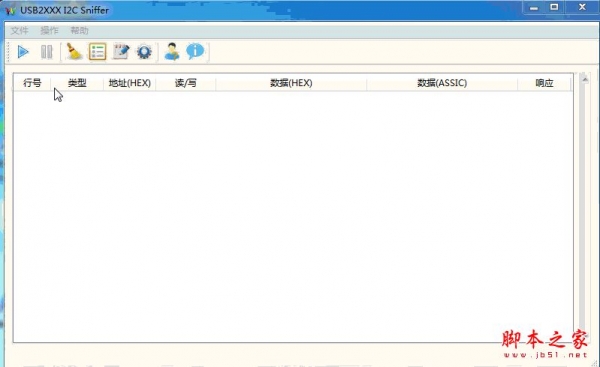This screenshot has width=600, height=367.
Task: Click the 行号 column header
Action: pos(32,83)
